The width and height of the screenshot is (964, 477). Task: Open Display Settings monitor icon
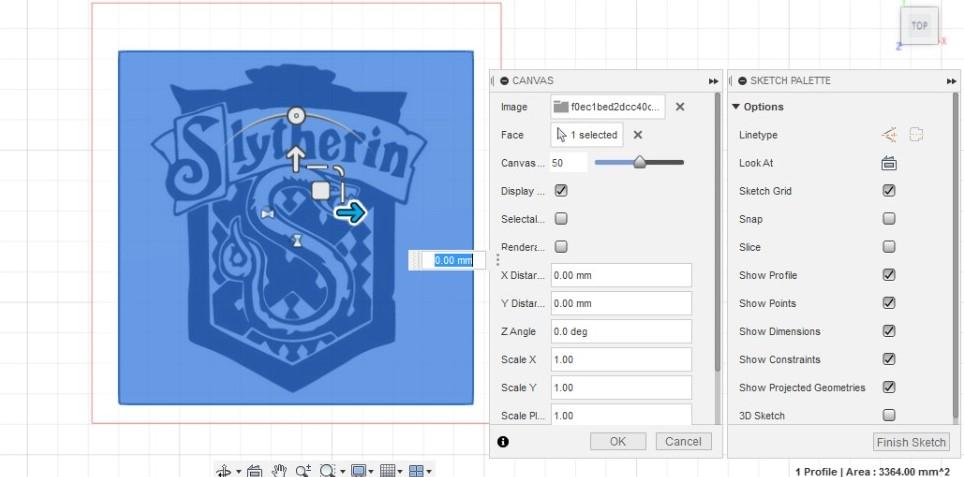coord(358,471)
